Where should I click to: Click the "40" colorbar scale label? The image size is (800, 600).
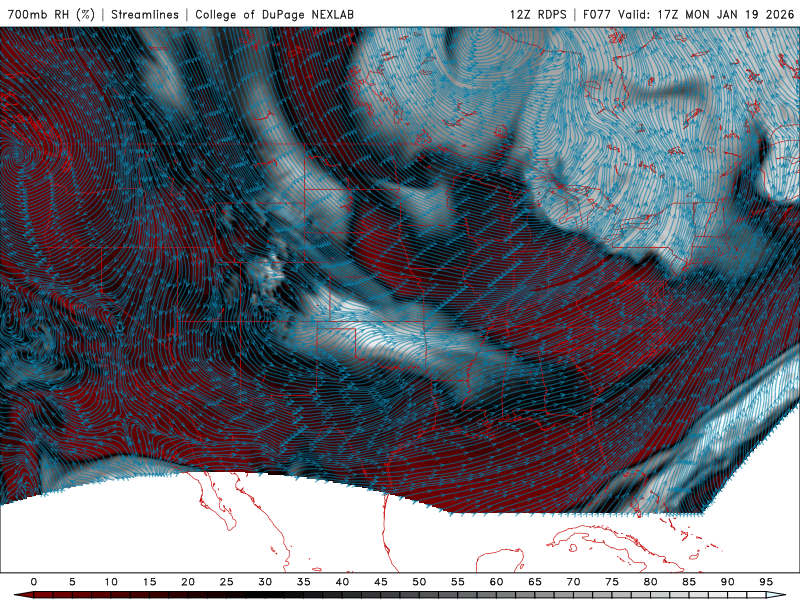(x=342, y=582)
